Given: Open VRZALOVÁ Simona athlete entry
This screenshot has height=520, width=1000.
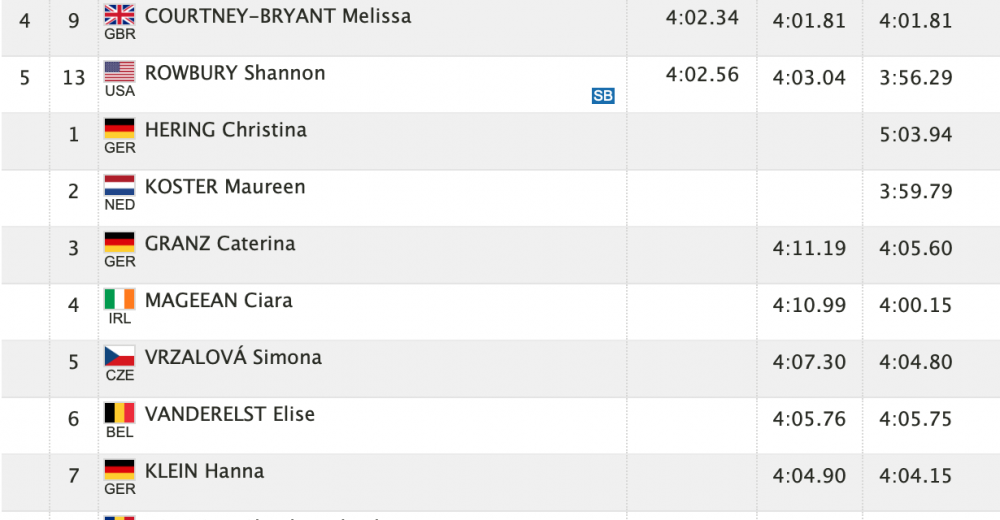Looking at the screenshot, I should pos(233,356).
